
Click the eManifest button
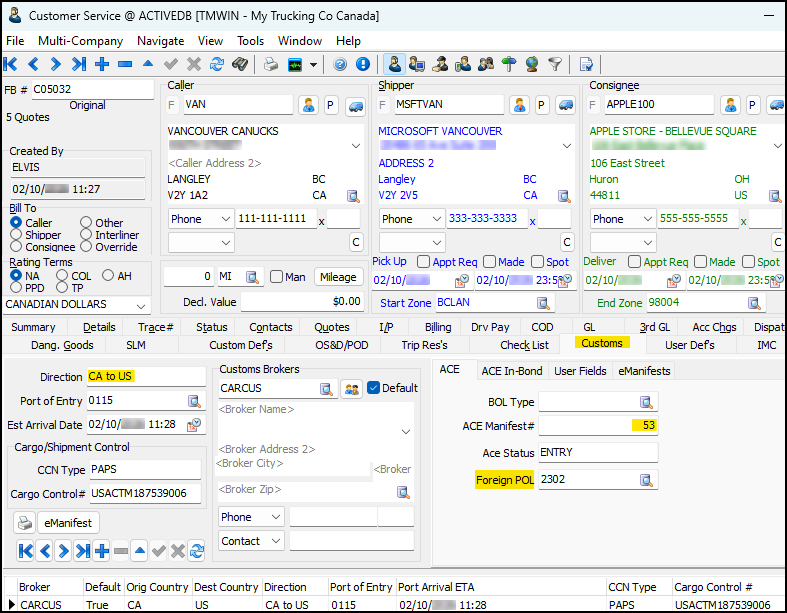(x=69, y=523)
